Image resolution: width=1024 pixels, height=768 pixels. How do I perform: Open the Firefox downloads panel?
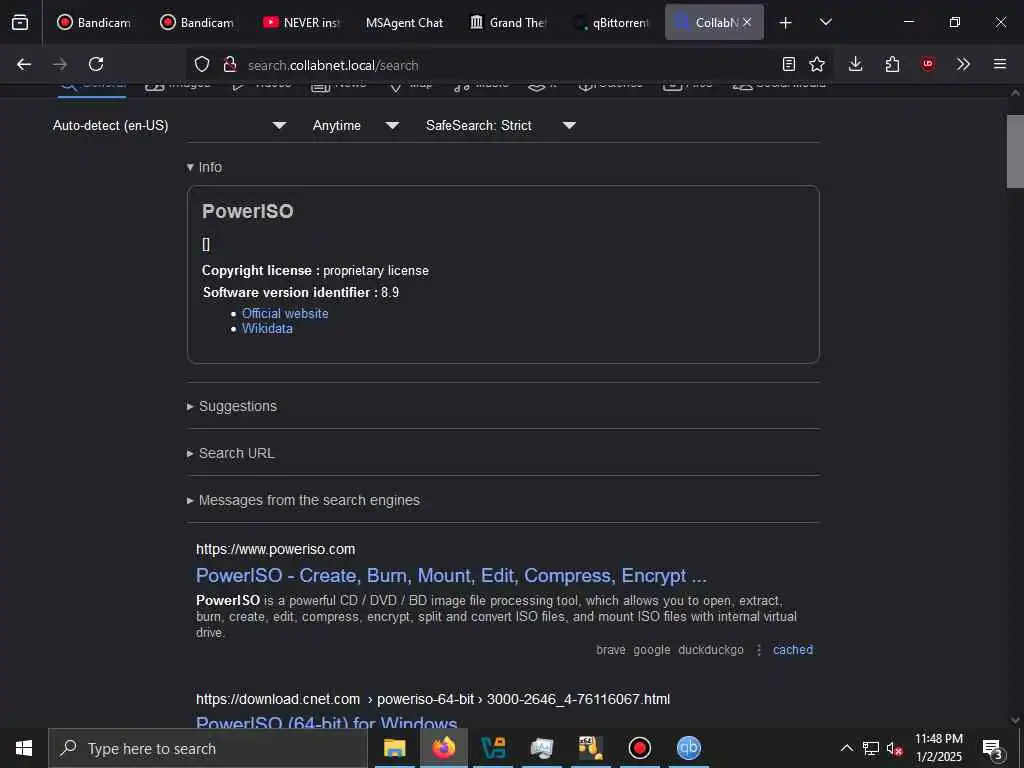click(x=856, y=64)
